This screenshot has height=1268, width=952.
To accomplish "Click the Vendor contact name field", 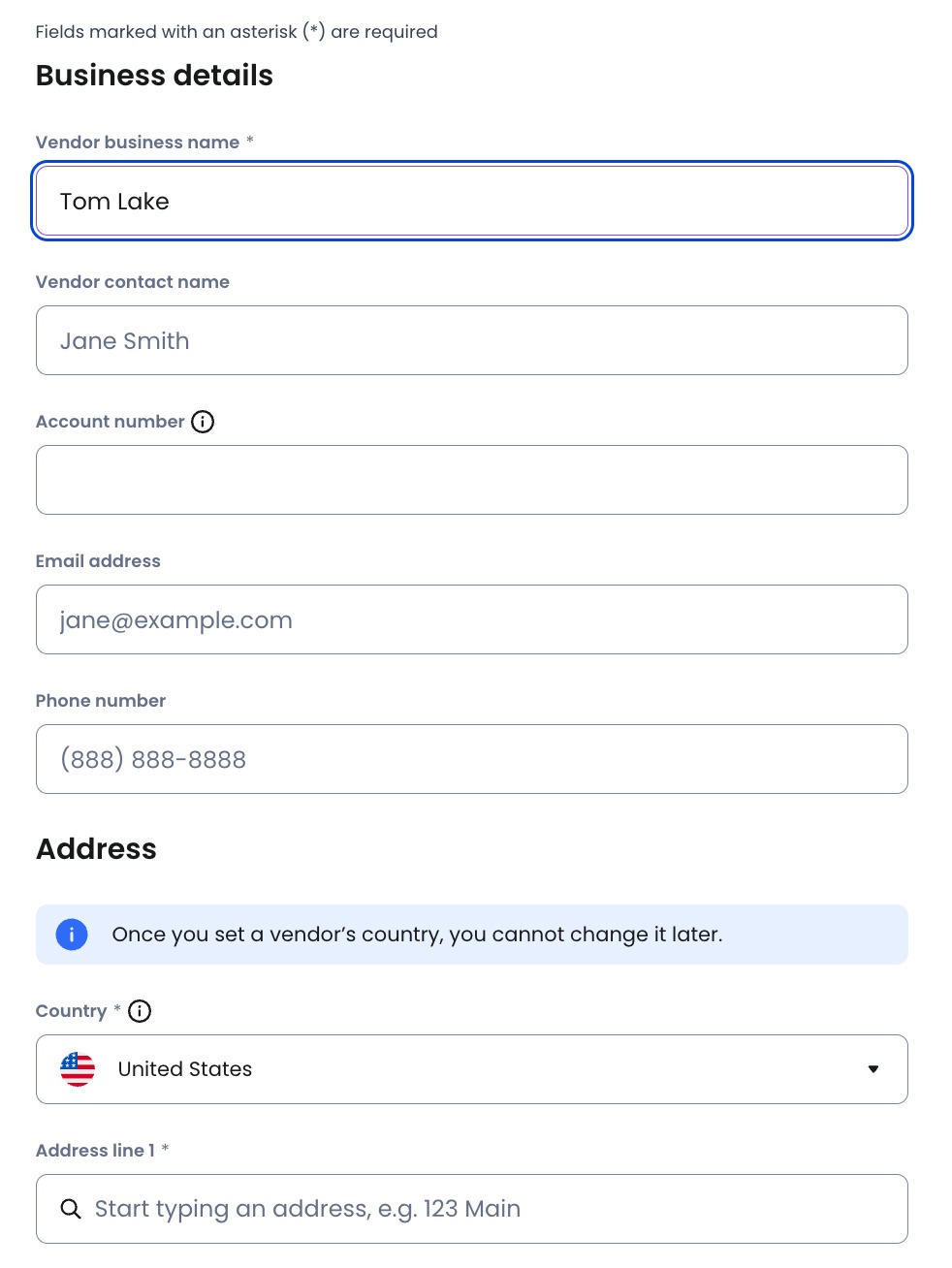I will (472, 340).
